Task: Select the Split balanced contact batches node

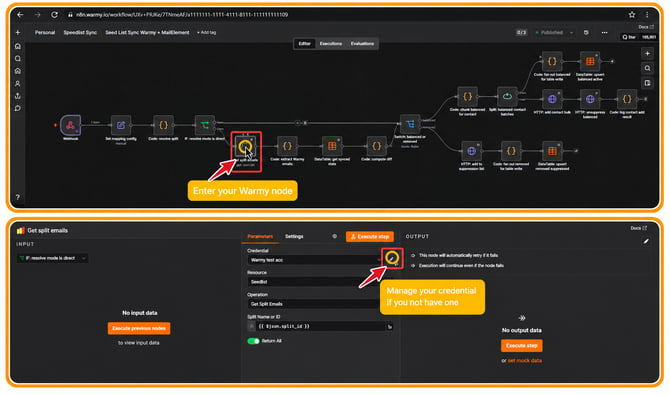Action: coord(507,97)
